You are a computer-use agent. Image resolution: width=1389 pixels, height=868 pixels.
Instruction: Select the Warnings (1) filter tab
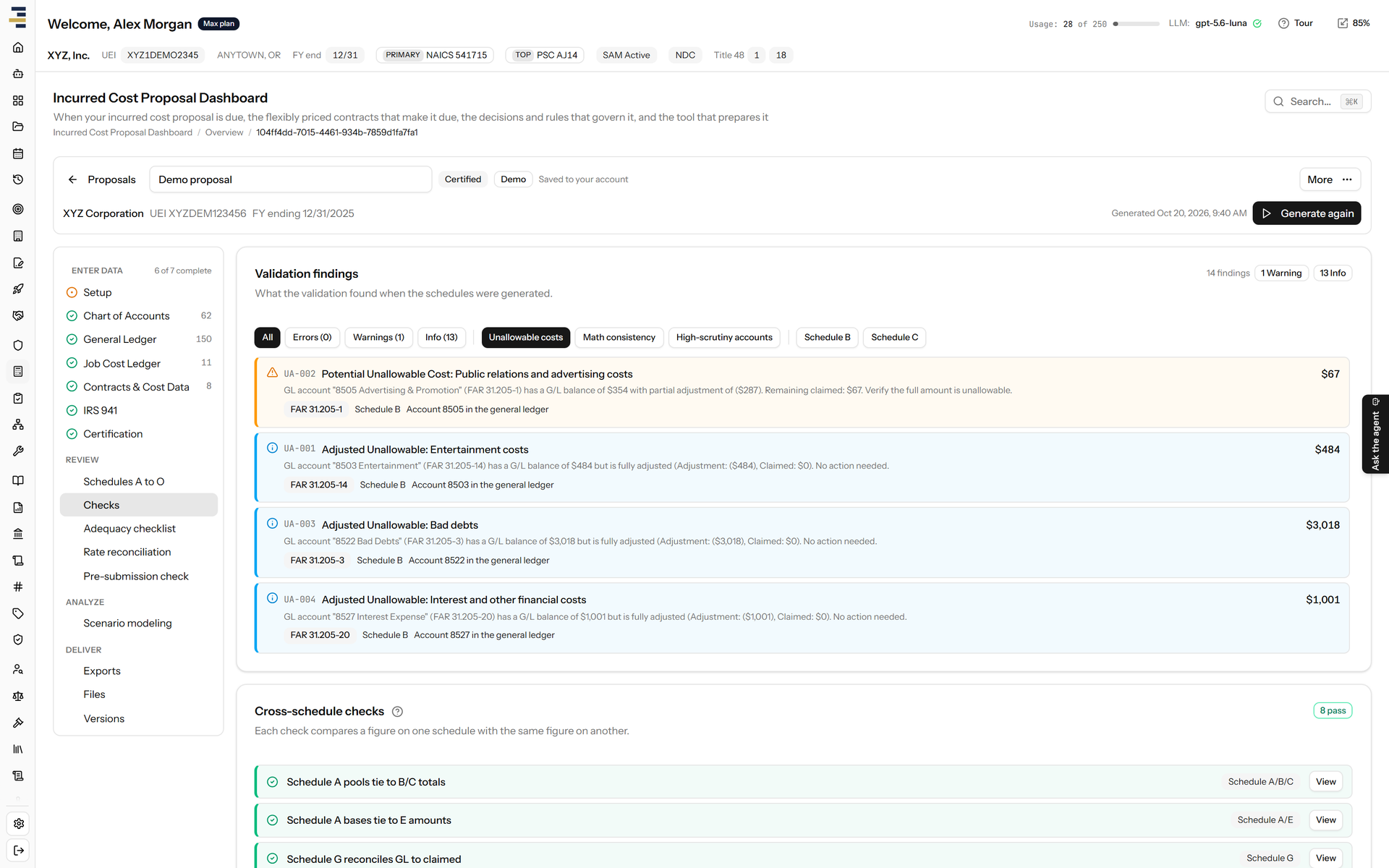click(x=378, y=338)
